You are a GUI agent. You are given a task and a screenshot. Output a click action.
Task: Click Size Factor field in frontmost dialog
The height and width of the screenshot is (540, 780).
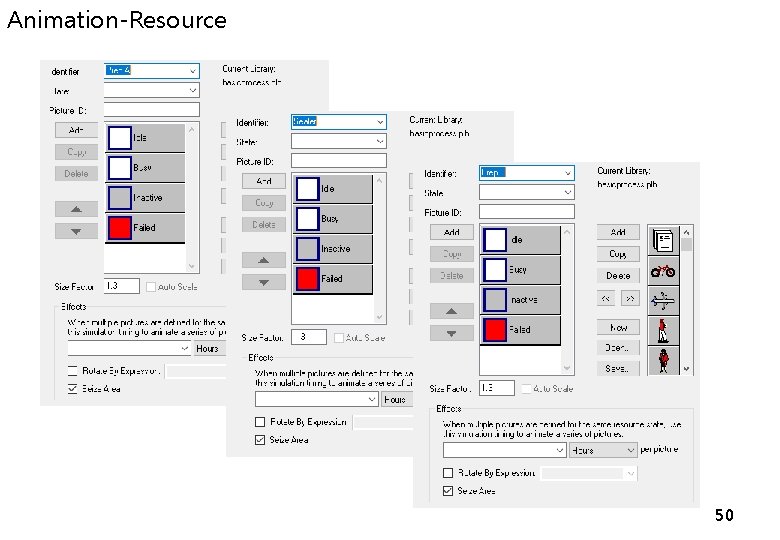tap(496, 388)
